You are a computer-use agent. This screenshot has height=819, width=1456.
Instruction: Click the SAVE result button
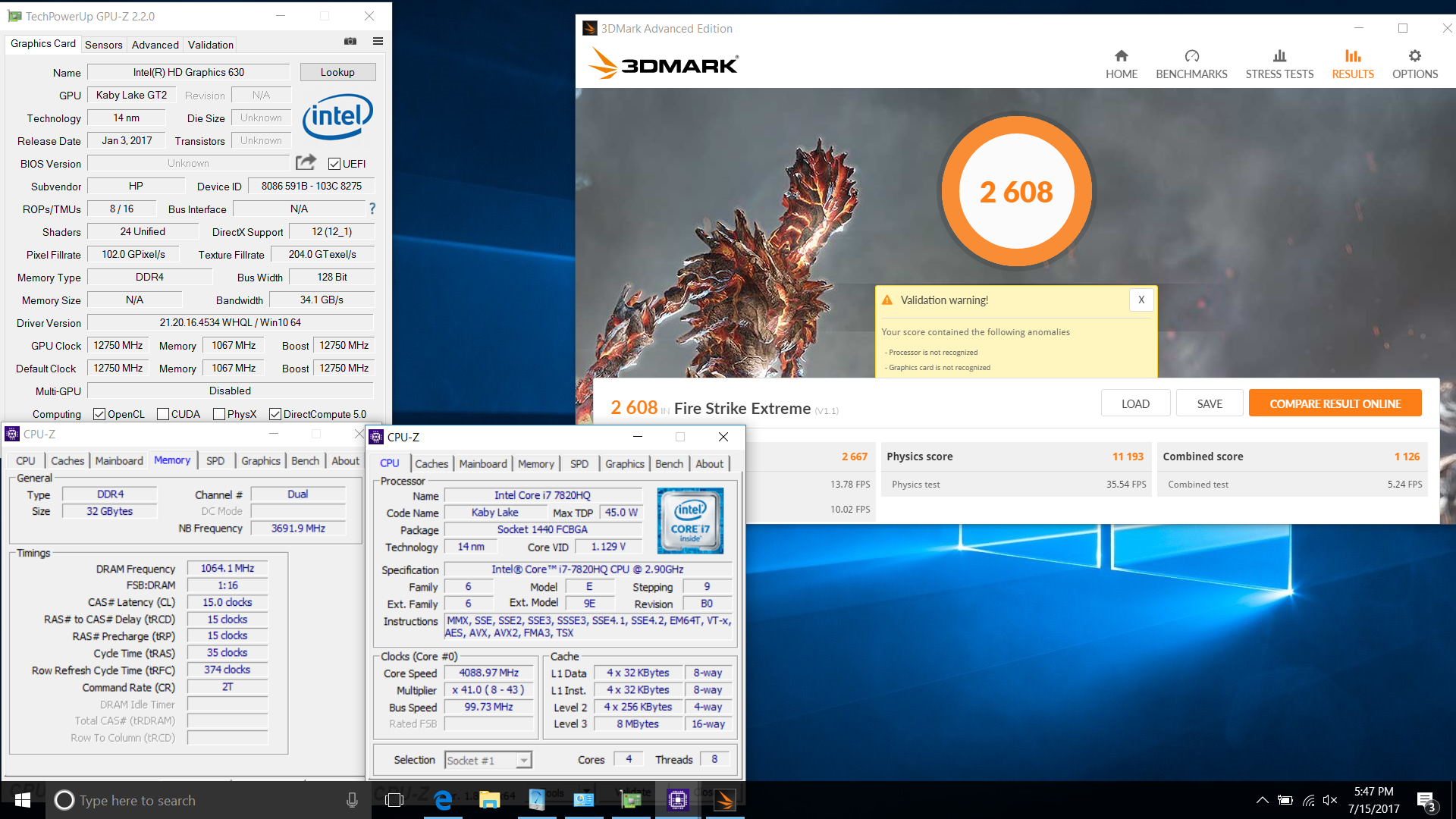point(1210,403)
